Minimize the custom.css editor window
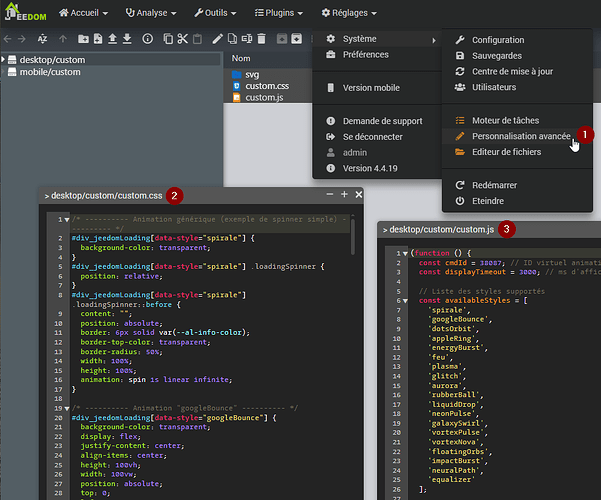Screen dimensions: 601x500 (330, 194)
